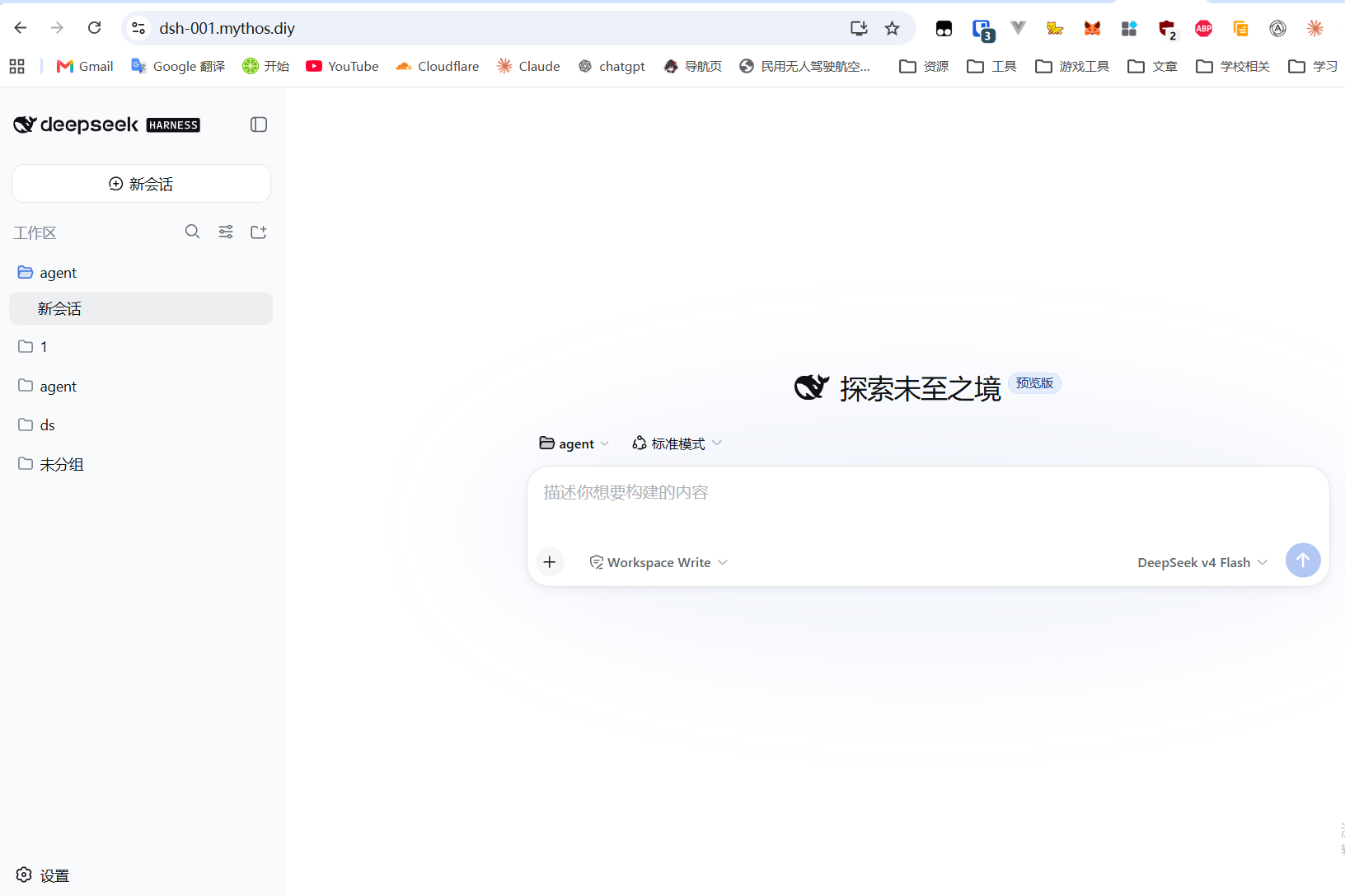Click the 预览版 badge
1345x896 pixels.
pos(1034,383)
